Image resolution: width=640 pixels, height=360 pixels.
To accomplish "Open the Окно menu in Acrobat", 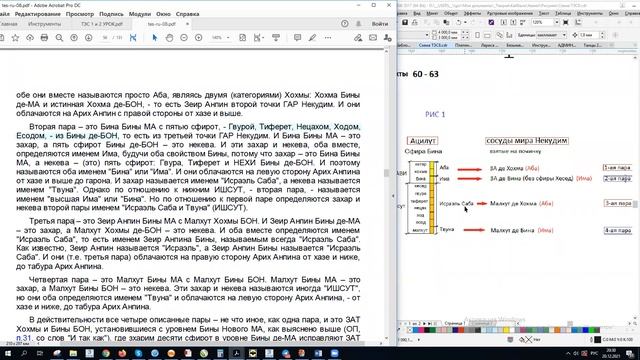I will click(163, 14).
